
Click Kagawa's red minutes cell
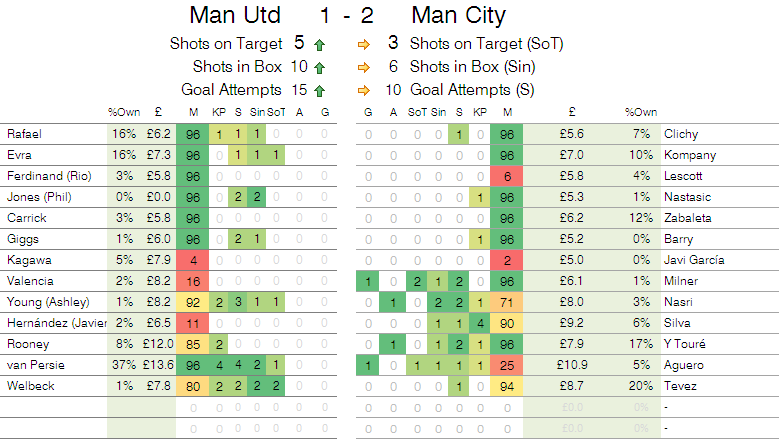(x=193, y=260)
